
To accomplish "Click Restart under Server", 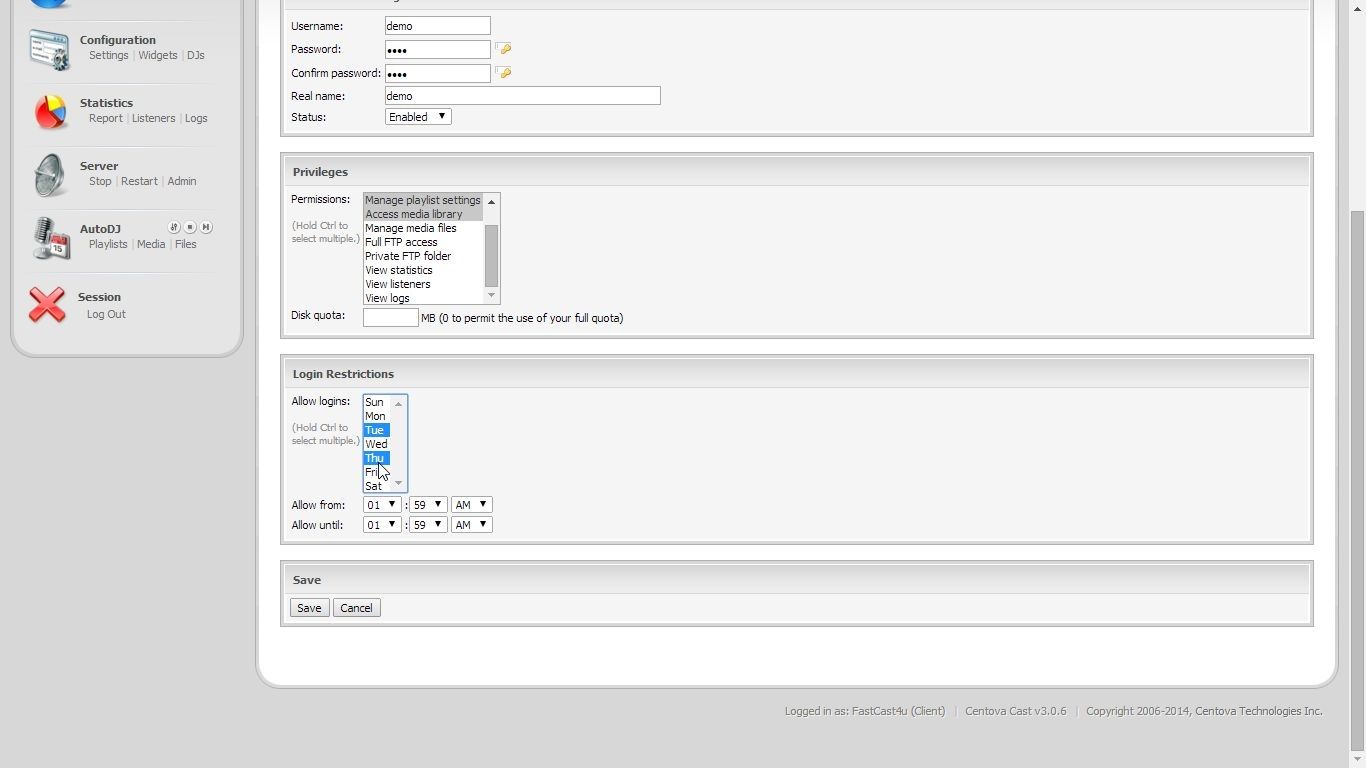I will pyautogui.click(x=139, y=181).
